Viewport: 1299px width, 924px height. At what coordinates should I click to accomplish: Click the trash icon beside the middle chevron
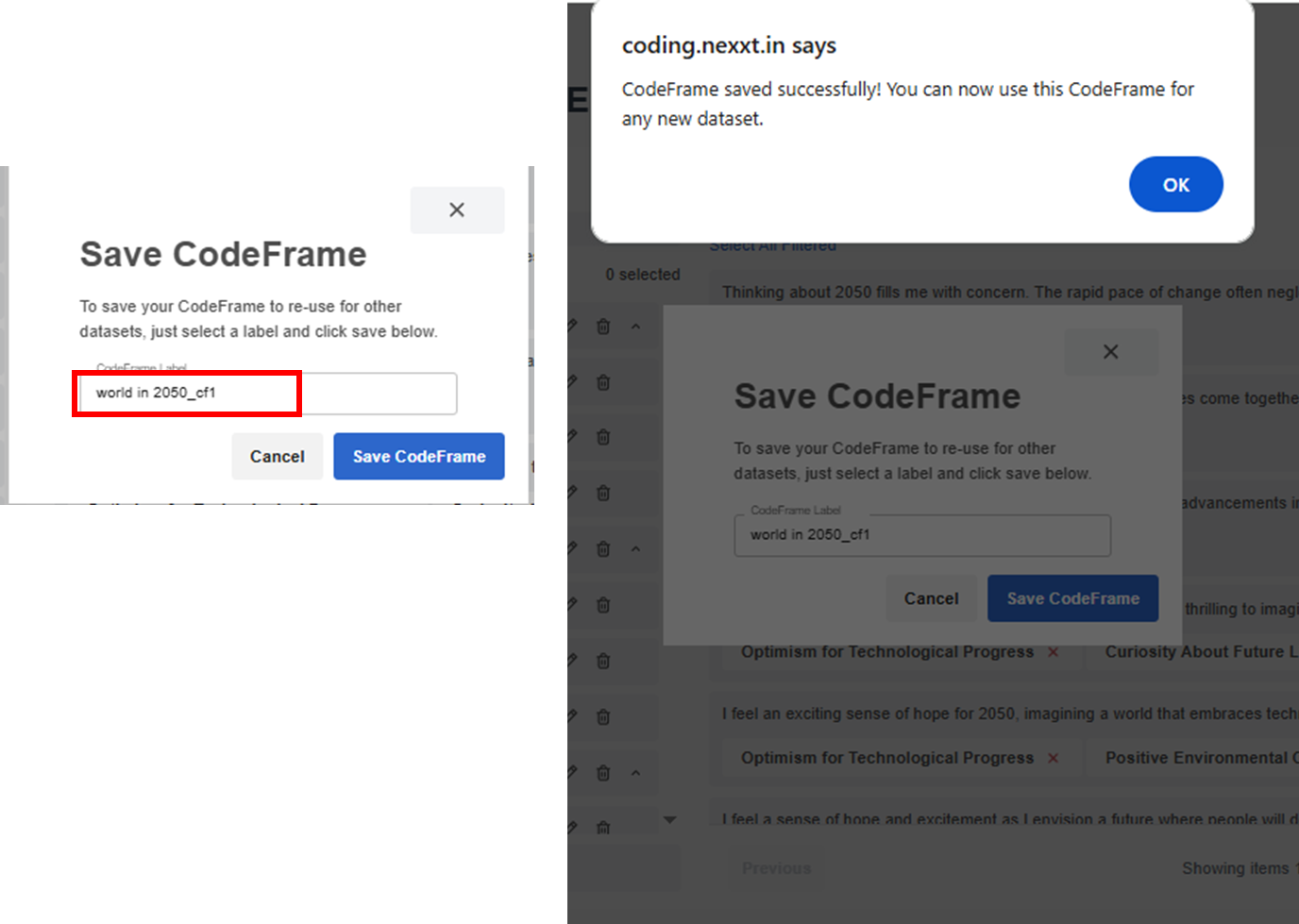tap(603, 548)
